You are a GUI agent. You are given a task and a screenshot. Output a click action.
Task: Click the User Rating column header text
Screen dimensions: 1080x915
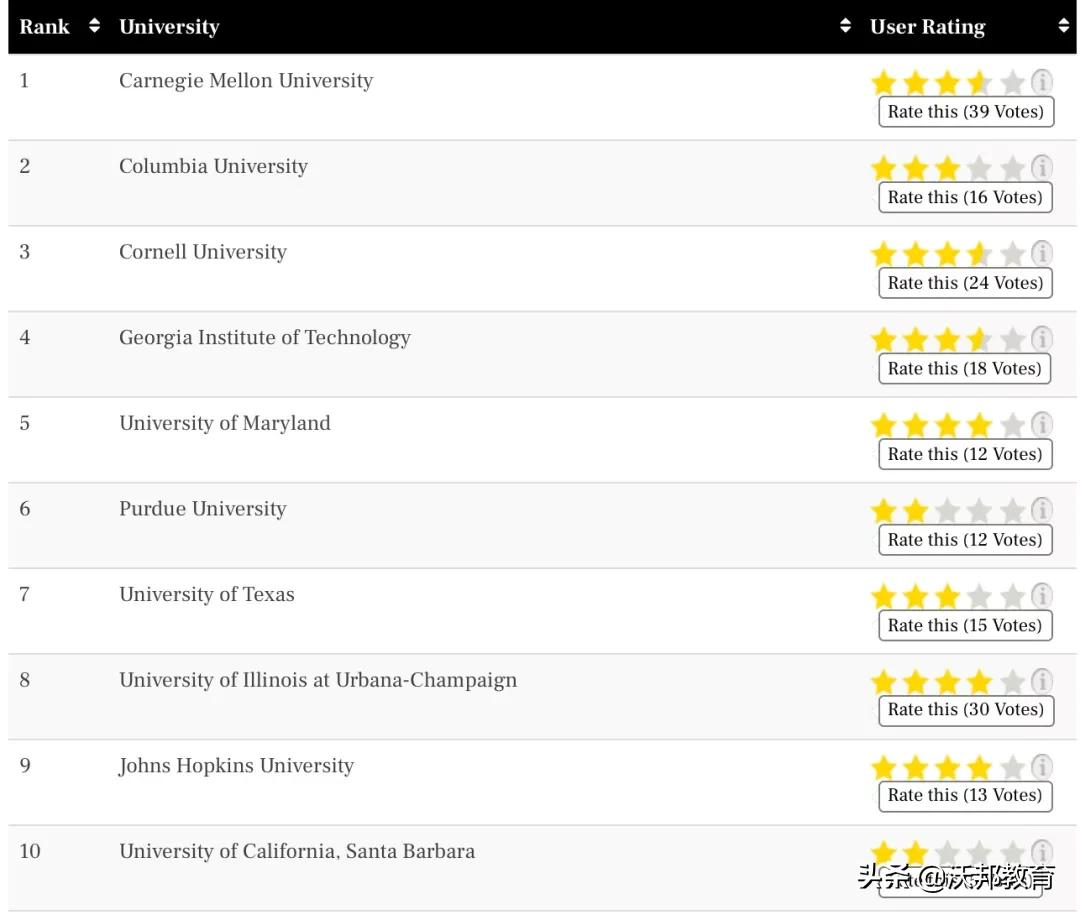[x=927, y=27]
